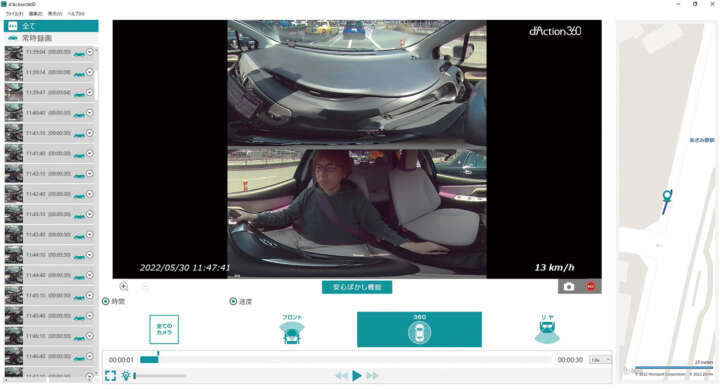Expand the 11:39:04 recording entry's arrow
720x389 pixels.
pos(90,52)
